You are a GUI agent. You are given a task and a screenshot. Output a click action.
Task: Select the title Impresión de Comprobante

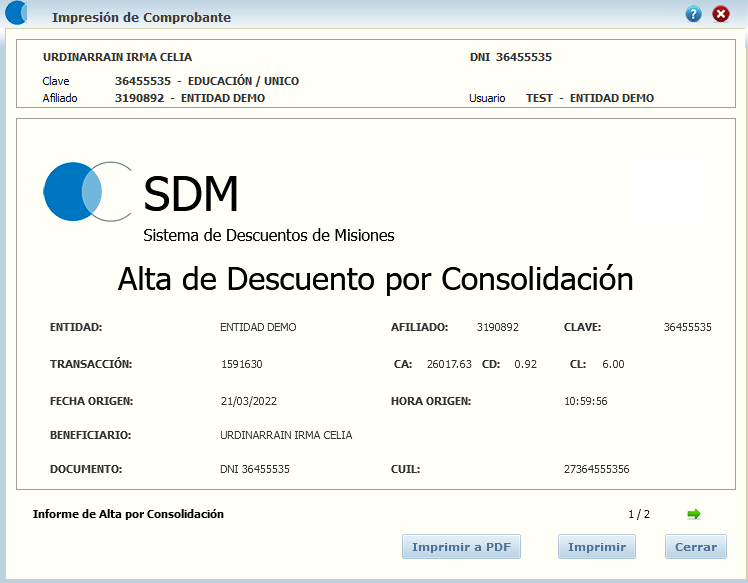coord(141,18)
